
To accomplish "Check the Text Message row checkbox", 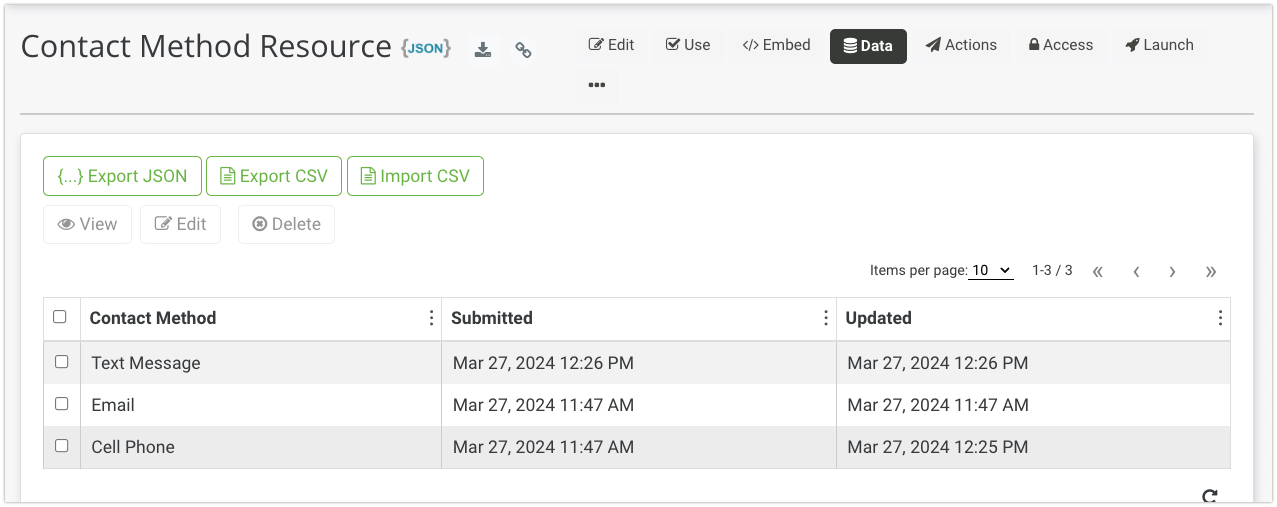I will click(x=62, y=362).
